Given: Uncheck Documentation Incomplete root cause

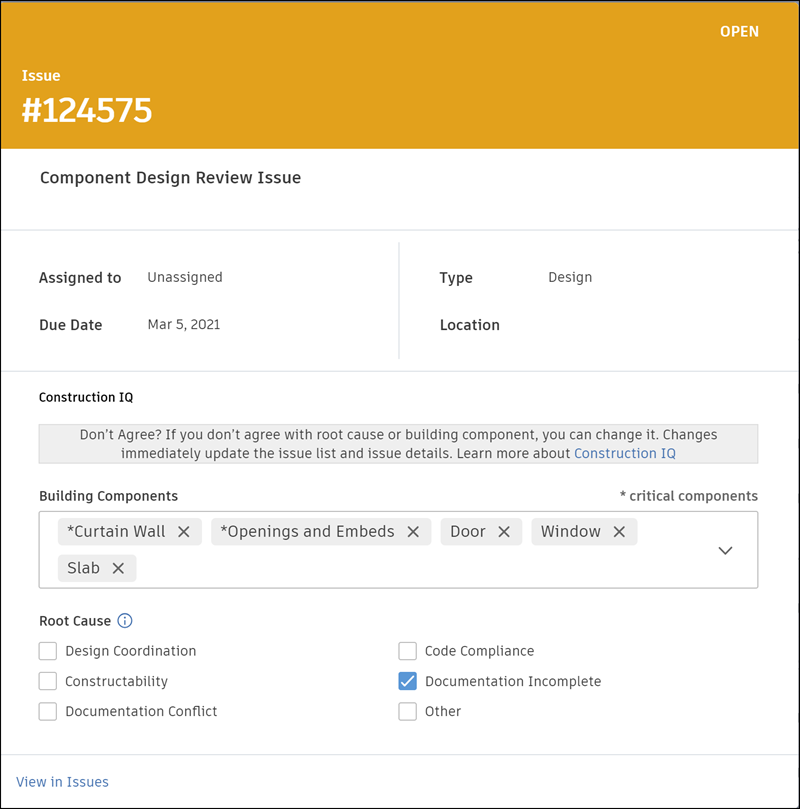Looking at the screenshot, I should click(407, 682).
